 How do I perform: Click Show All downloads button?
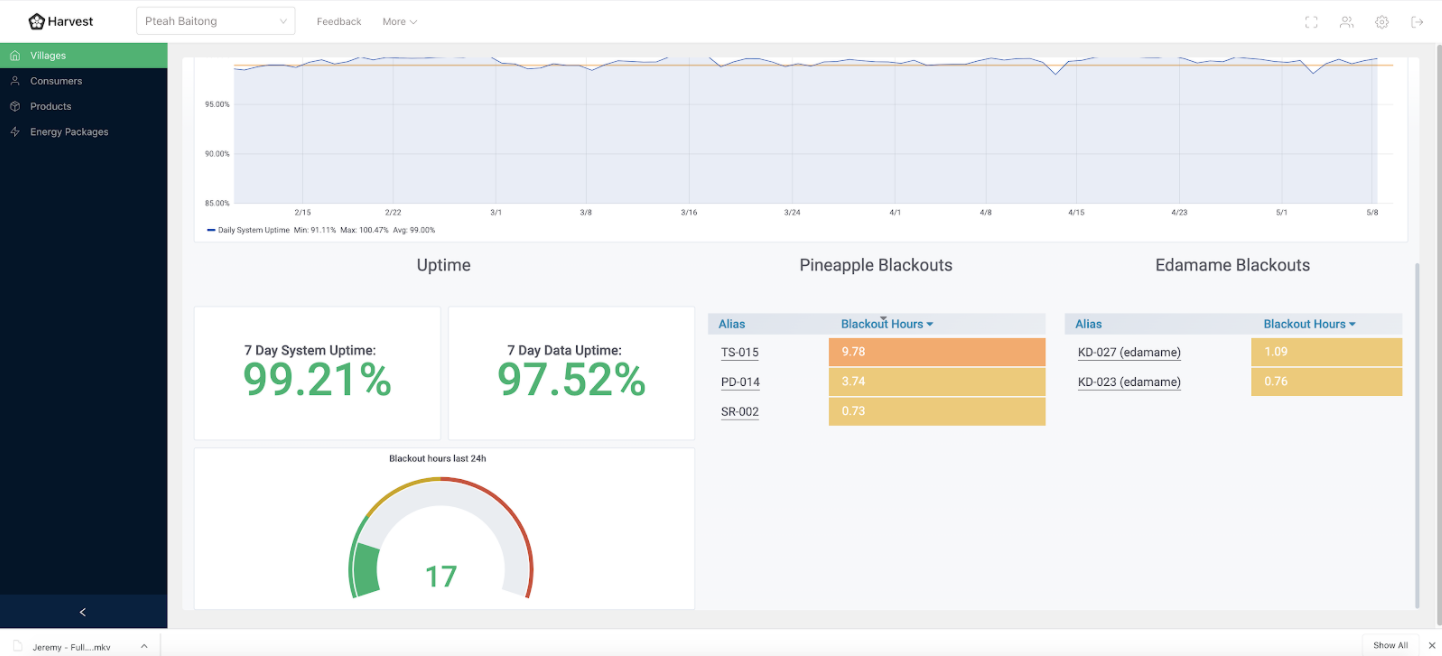click(1390, 646)
